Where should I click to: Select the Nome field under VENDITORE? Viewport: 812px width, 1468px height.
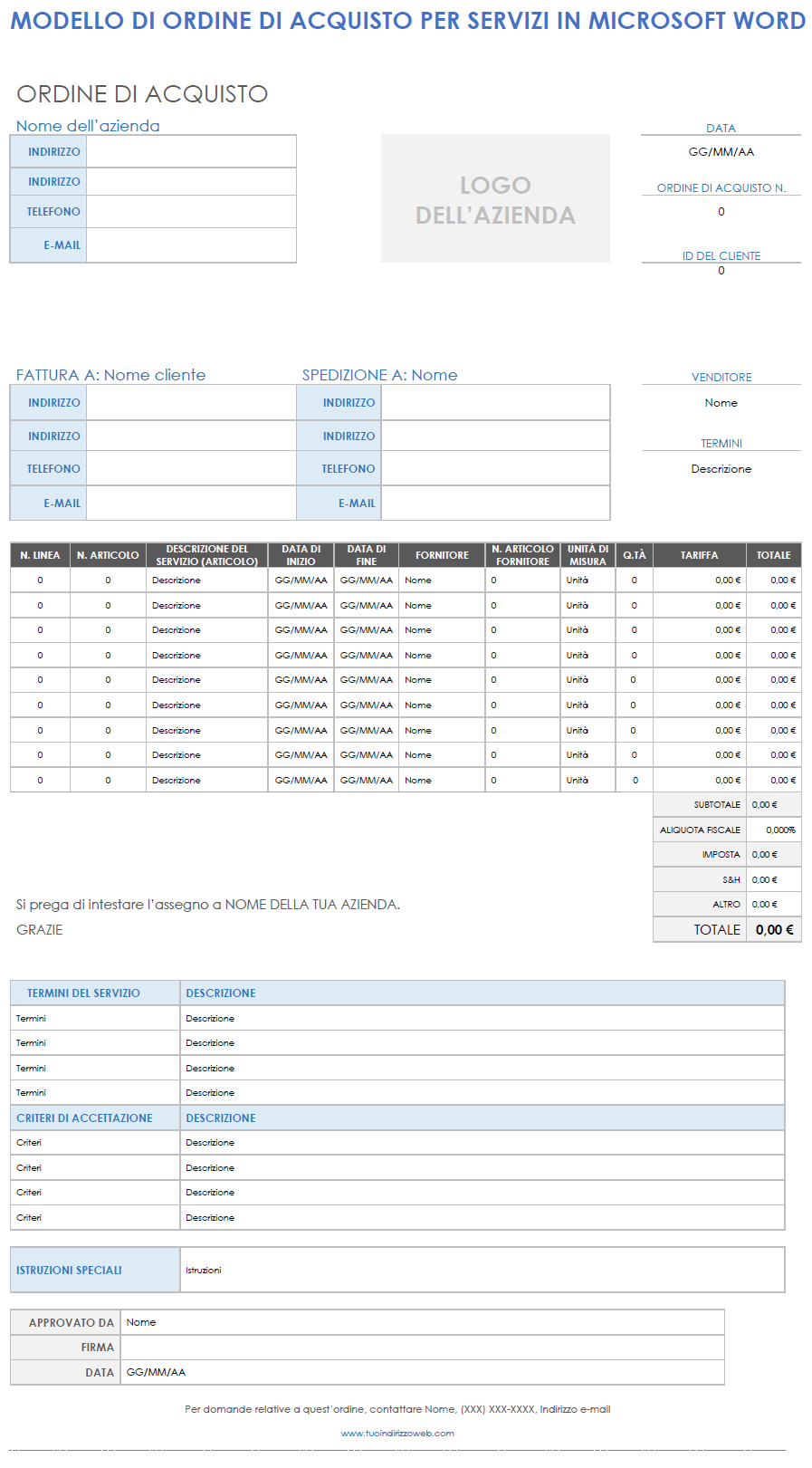tap(721, 403)
